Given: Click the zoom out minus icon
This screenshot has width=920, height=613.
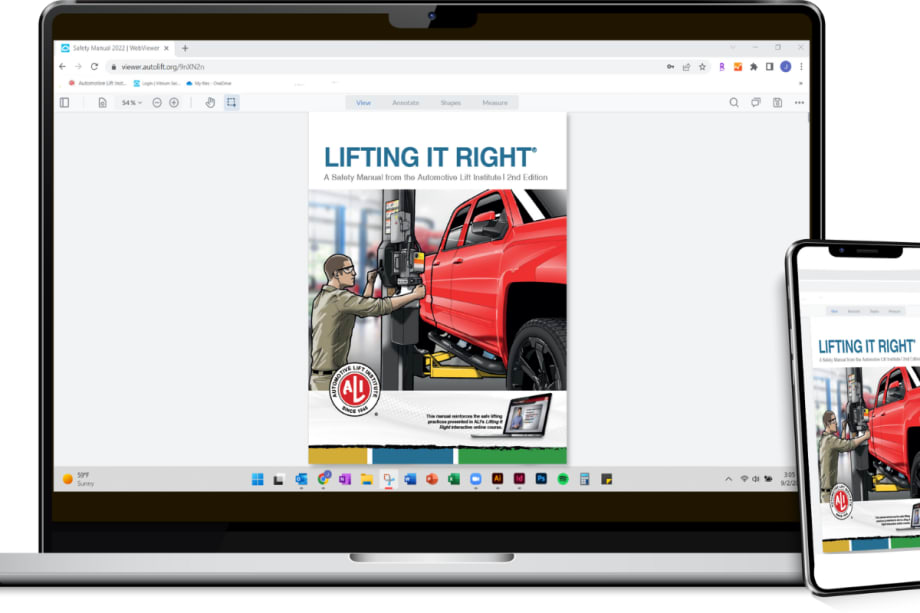Looking at the screenshot, I should tap(157, 103).
